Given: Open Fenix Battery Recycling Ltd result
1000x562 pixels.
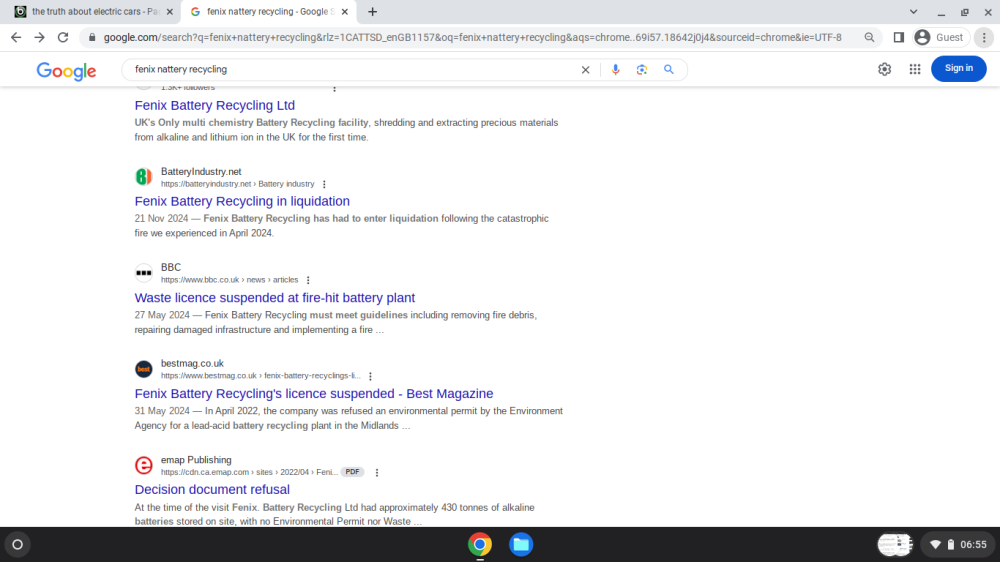Looking at the screenshot, I should (x=214, y=105).
